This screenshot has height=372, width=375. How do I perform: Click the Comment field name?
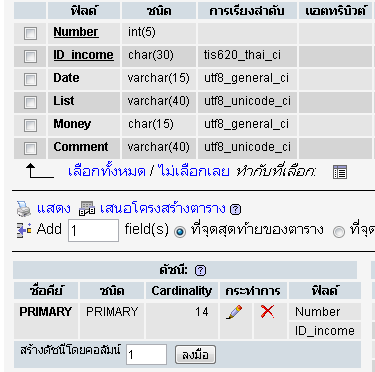(81, 147)
